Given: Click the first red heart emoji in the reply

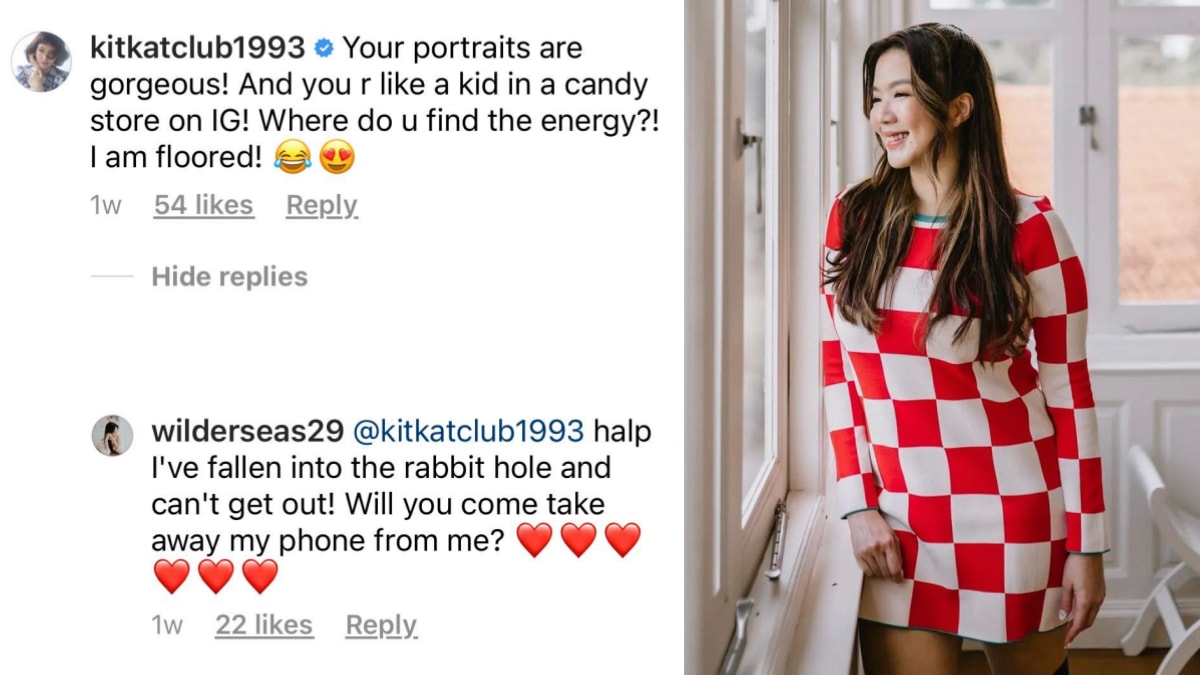Looking at the screenshot, I should [534, 540].
